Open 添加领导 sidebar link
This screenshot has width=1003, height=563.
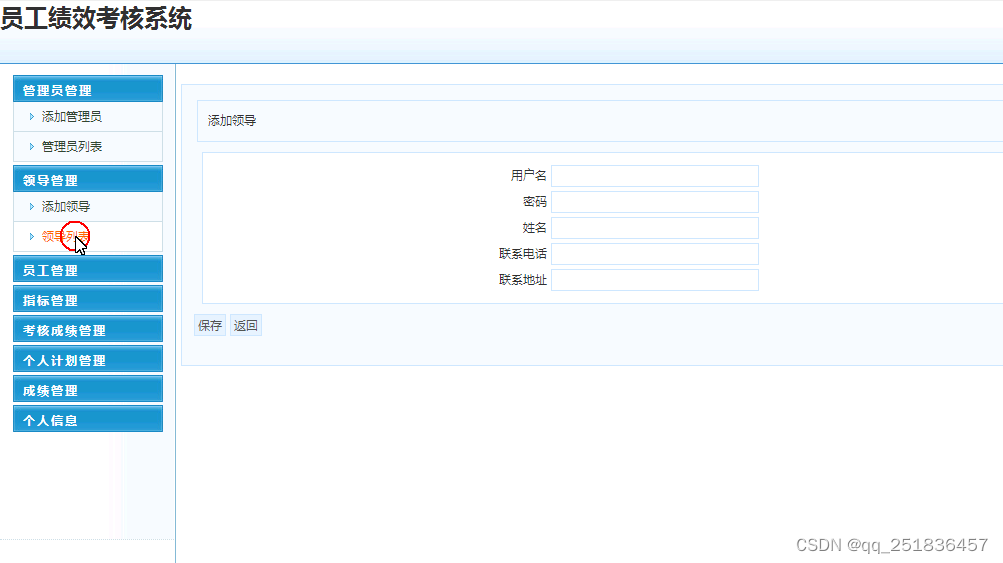coord(66,207)
